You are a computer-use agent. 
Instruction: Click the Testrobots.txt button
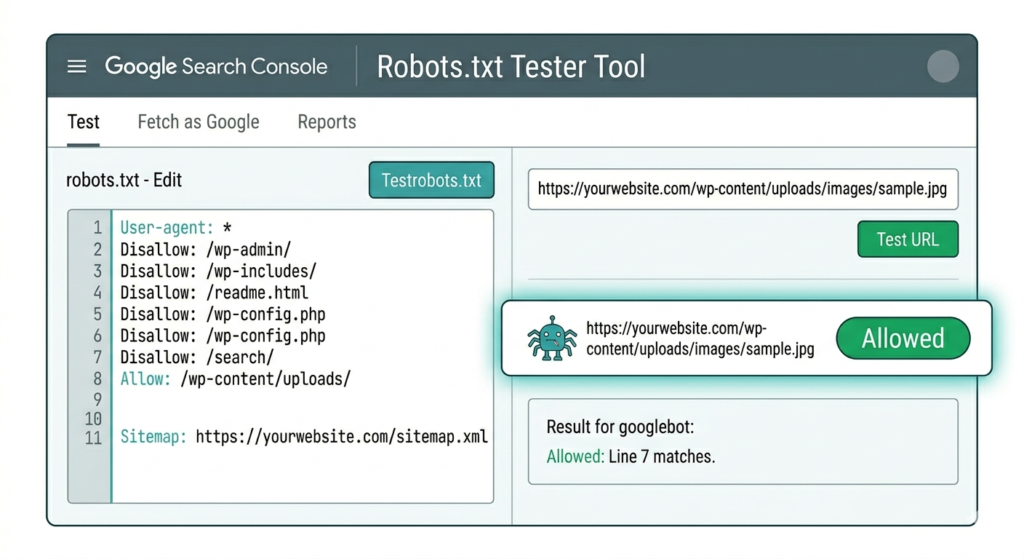click(431, 180)
